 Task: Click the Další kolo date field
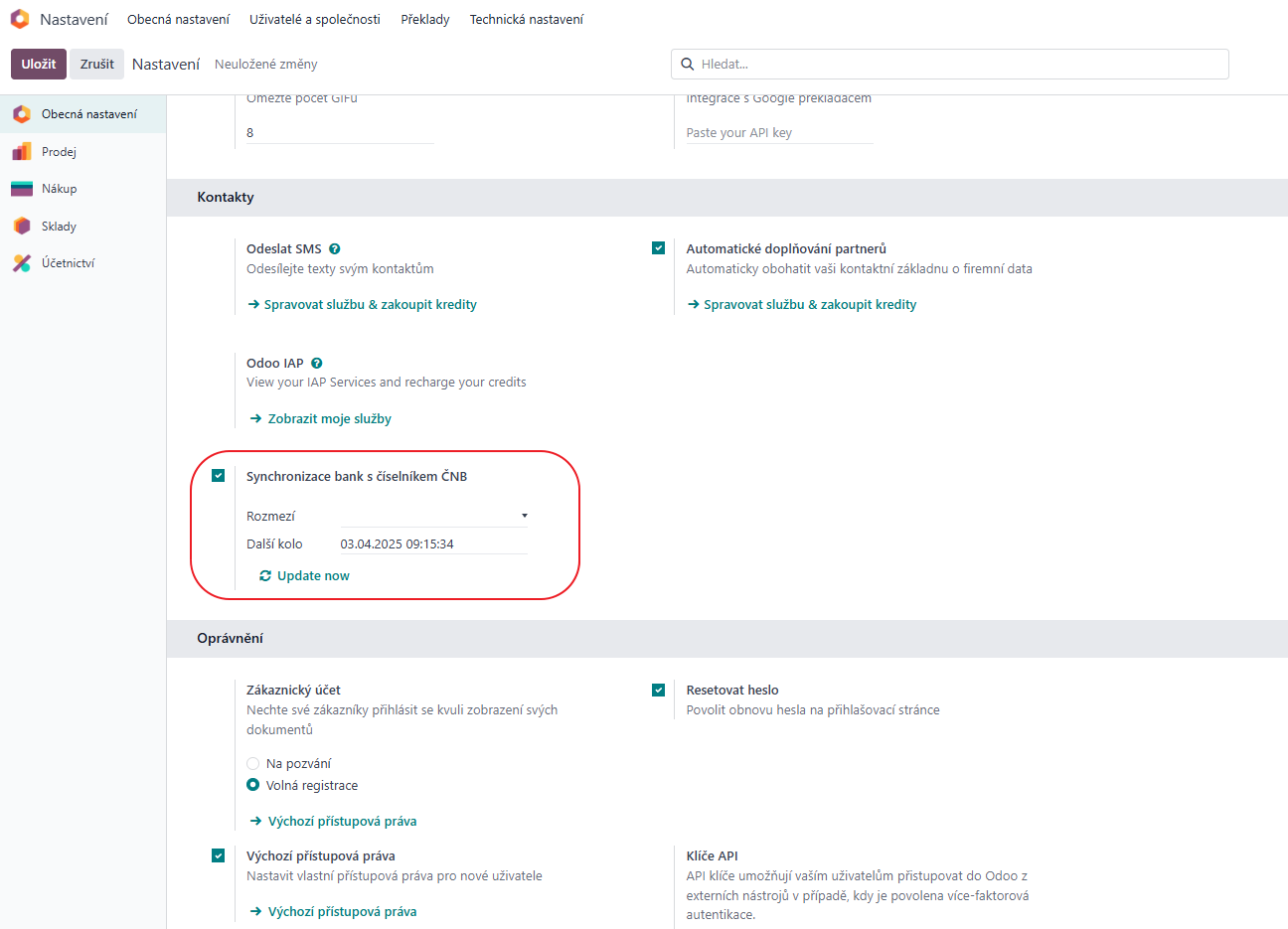[432, 544]
